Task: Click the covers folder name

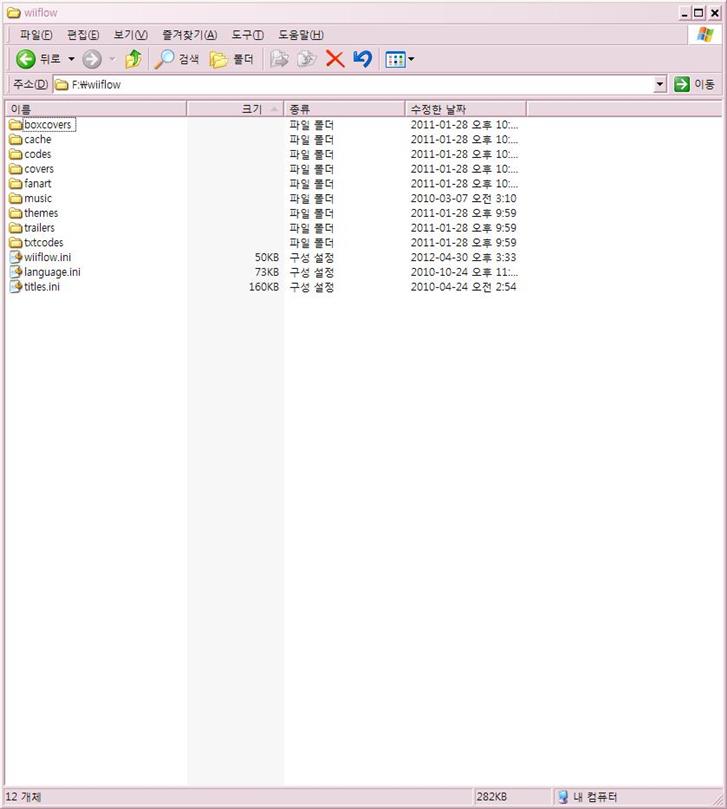Action: (x=39, y=169)
